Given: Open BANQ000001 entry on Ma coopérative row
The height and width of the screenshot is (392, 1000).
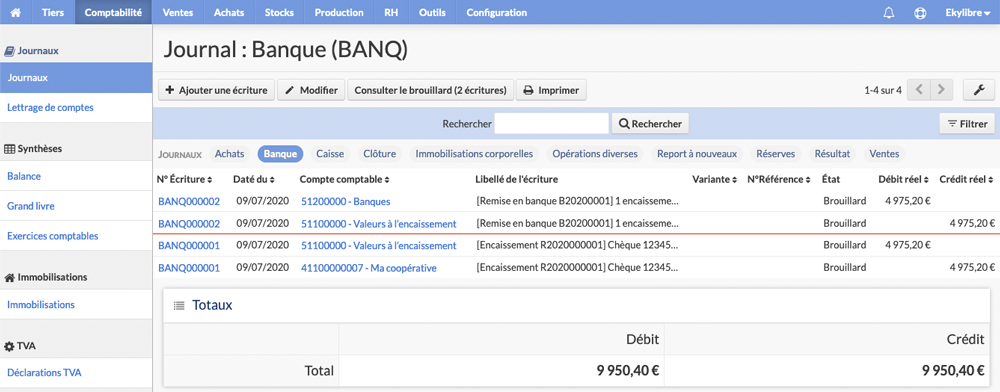Looking at the screenshot, I should [x=189, y=268].
